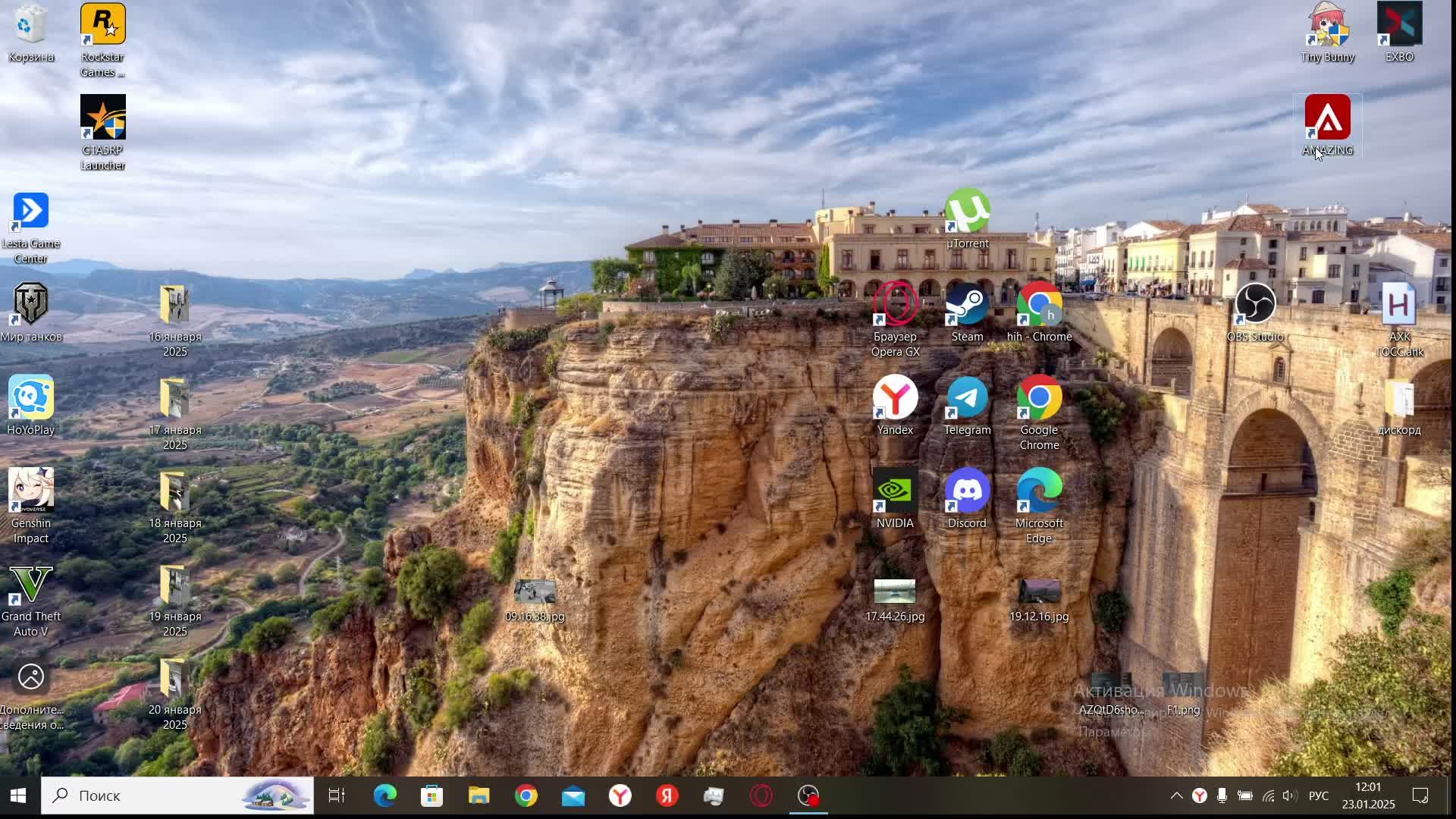Screen dimensions: 1456x819
Task: Open the volume control in tray
Action: coord(1291,795)
